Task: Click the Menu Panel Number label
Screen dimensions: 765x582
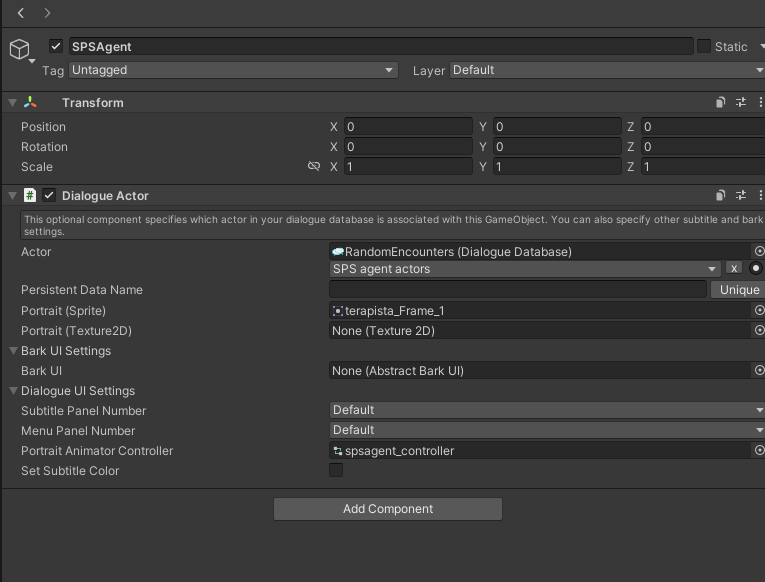Action: [78, 431]
